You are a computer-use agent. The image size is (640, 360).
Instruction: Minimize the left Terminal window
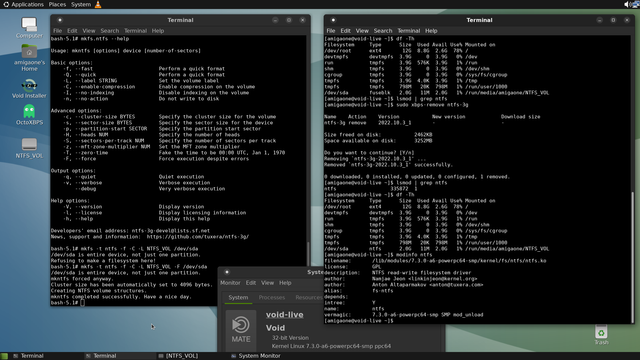(x=276, y=20)
